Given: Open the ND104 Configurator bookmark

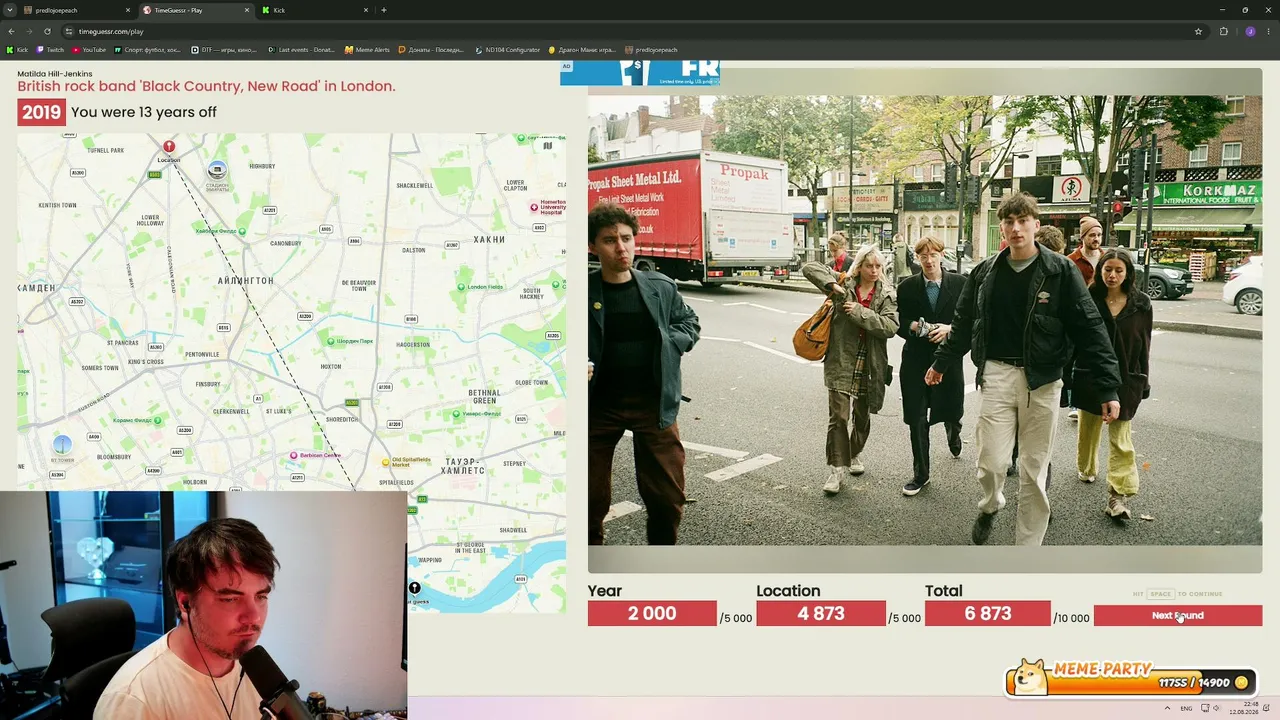Looking at the screenshot, I should [x=507, y=50].
